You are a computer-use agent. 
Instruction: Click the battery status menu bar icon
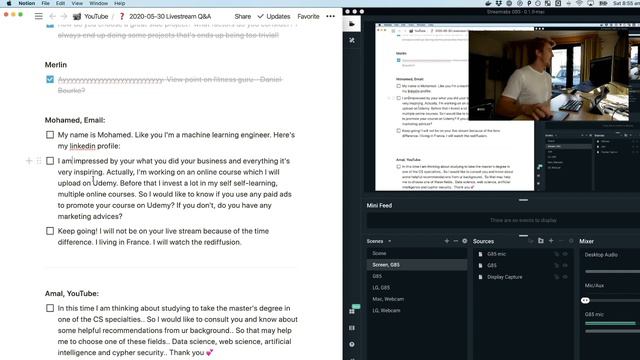point(602,3)
